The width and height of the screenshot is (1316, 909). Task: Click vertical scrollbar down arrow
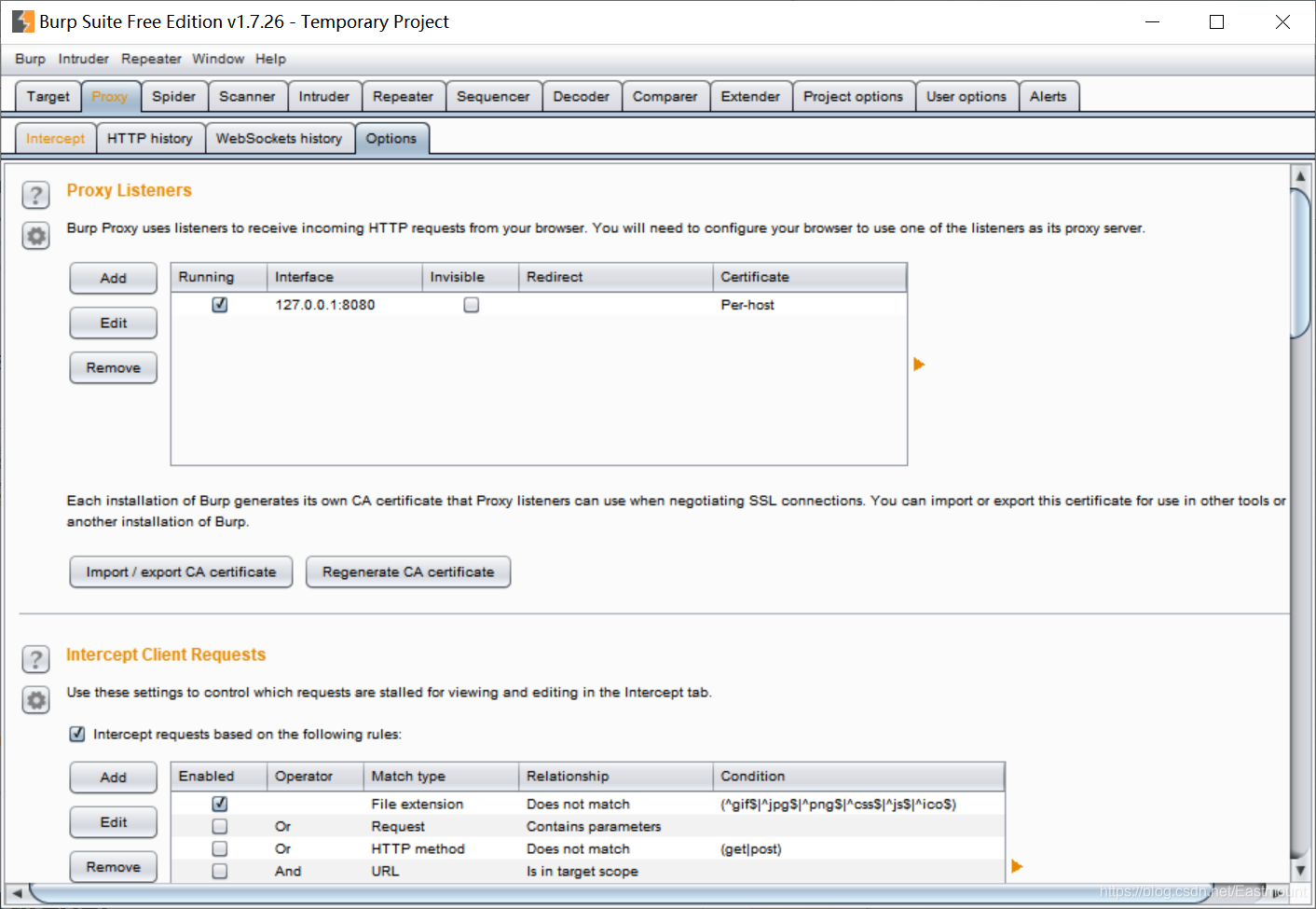coord(1300,870)
